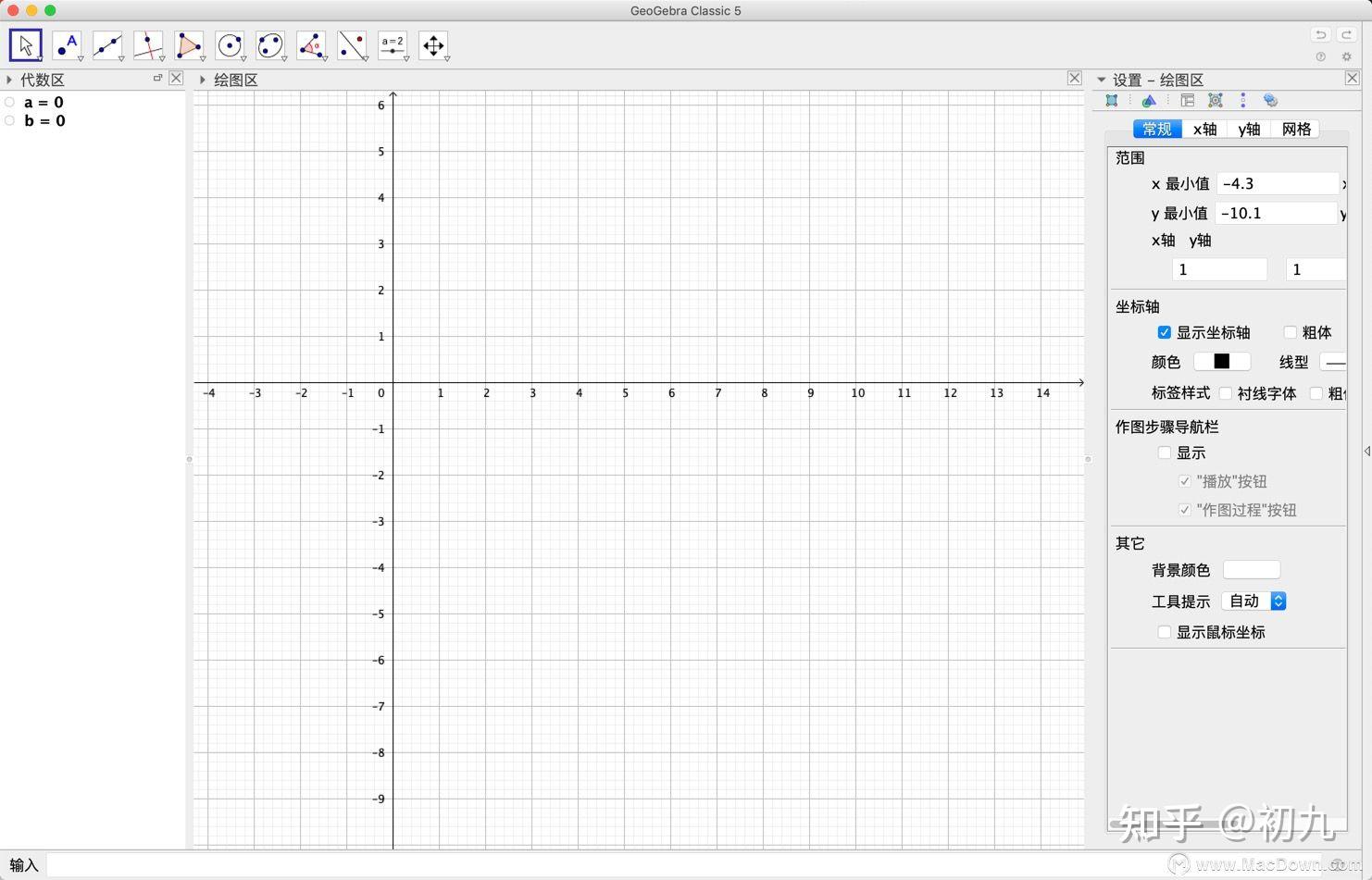Select the Perpendicular Line tool
The width and height of the screenshot is (1372, 880).
click(x=148, y=45)
